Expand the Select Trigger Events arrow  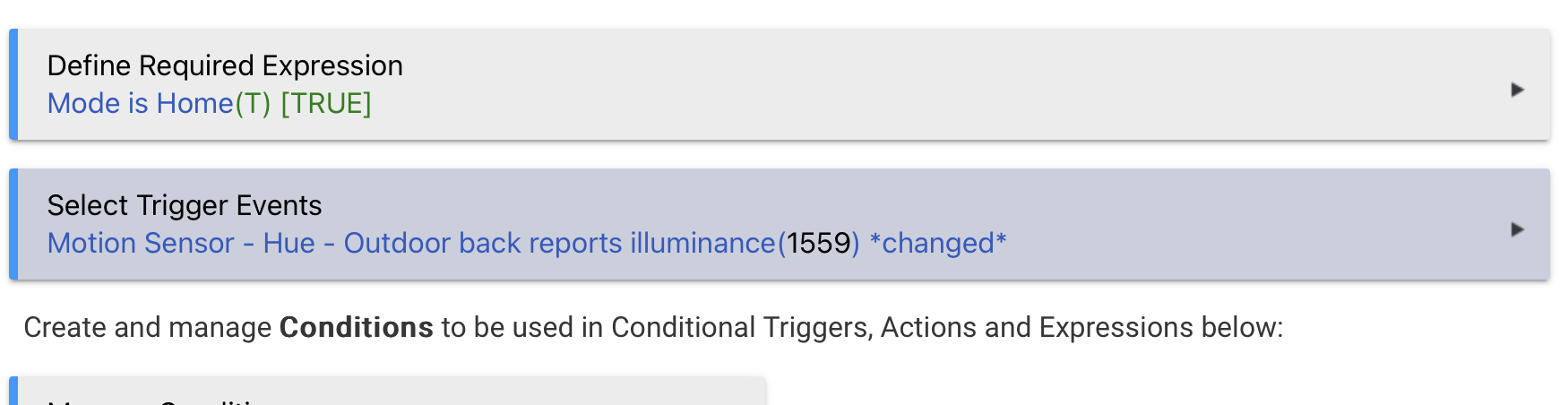point(1517,229)
